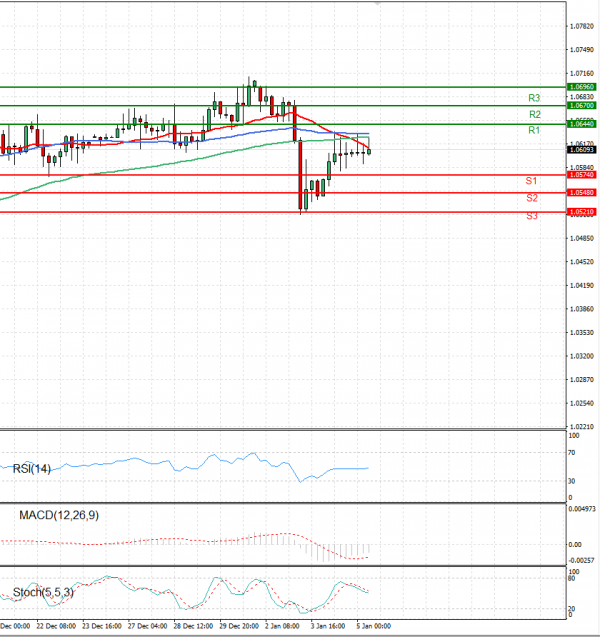The image size is (600, 637).
Task: Click the MACD scale value -0.00257
Action: pyautogui.click(x=582, y=561)
